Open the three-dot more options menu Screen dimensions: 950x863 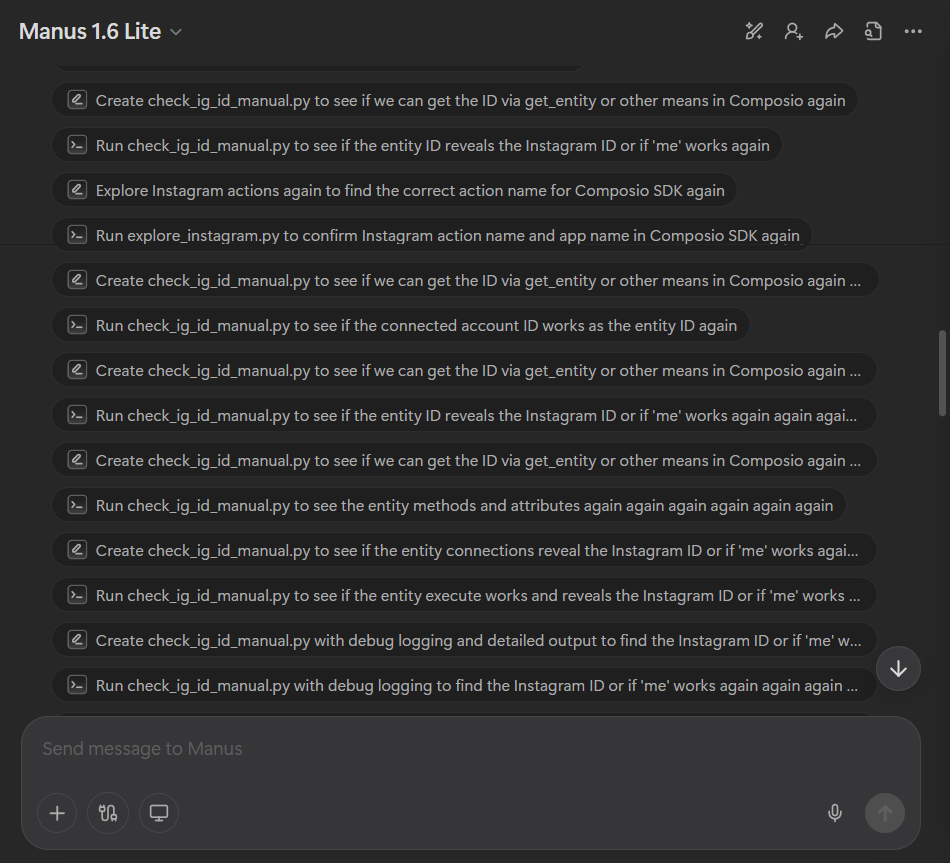click(913, 31)
